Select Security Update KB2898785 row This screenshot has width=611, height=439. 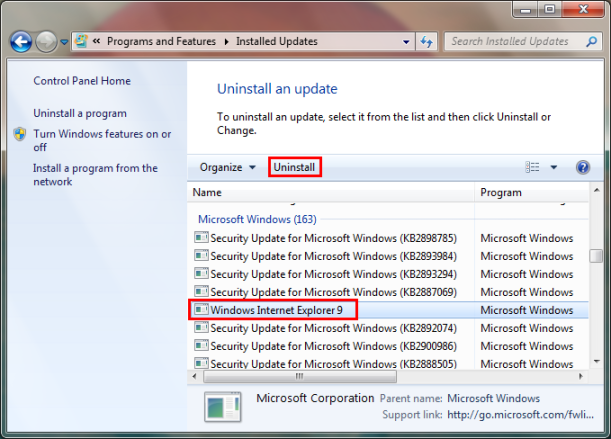[x=388, y=238]
